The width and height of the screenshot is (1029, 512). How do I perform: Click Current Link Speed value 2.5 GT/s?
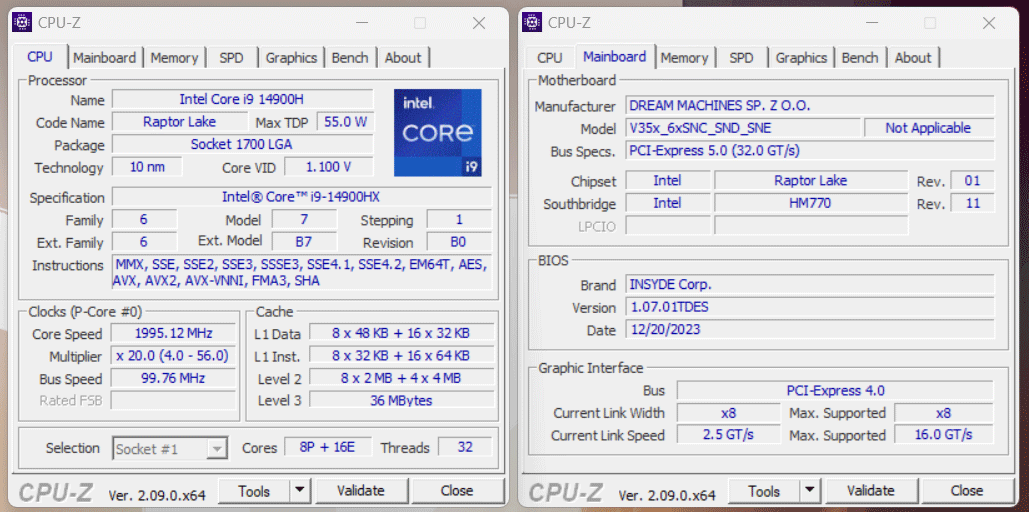tap(728, 434)
